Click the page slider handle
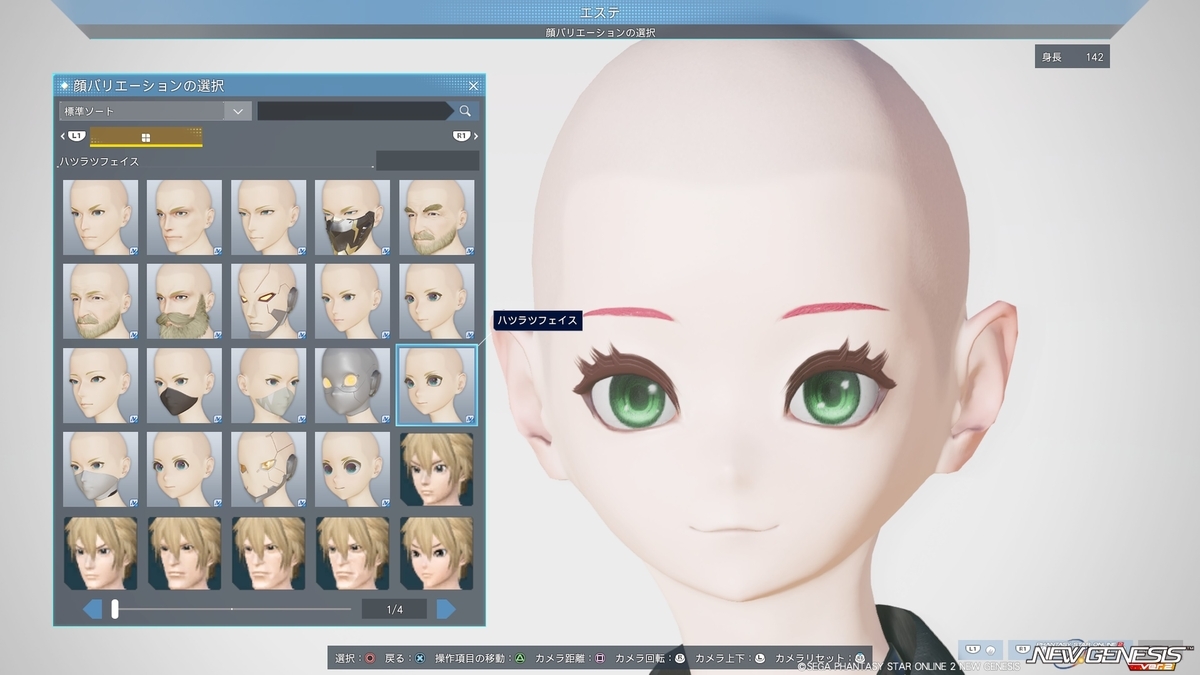1200x675 pixels. coord(115,608)
